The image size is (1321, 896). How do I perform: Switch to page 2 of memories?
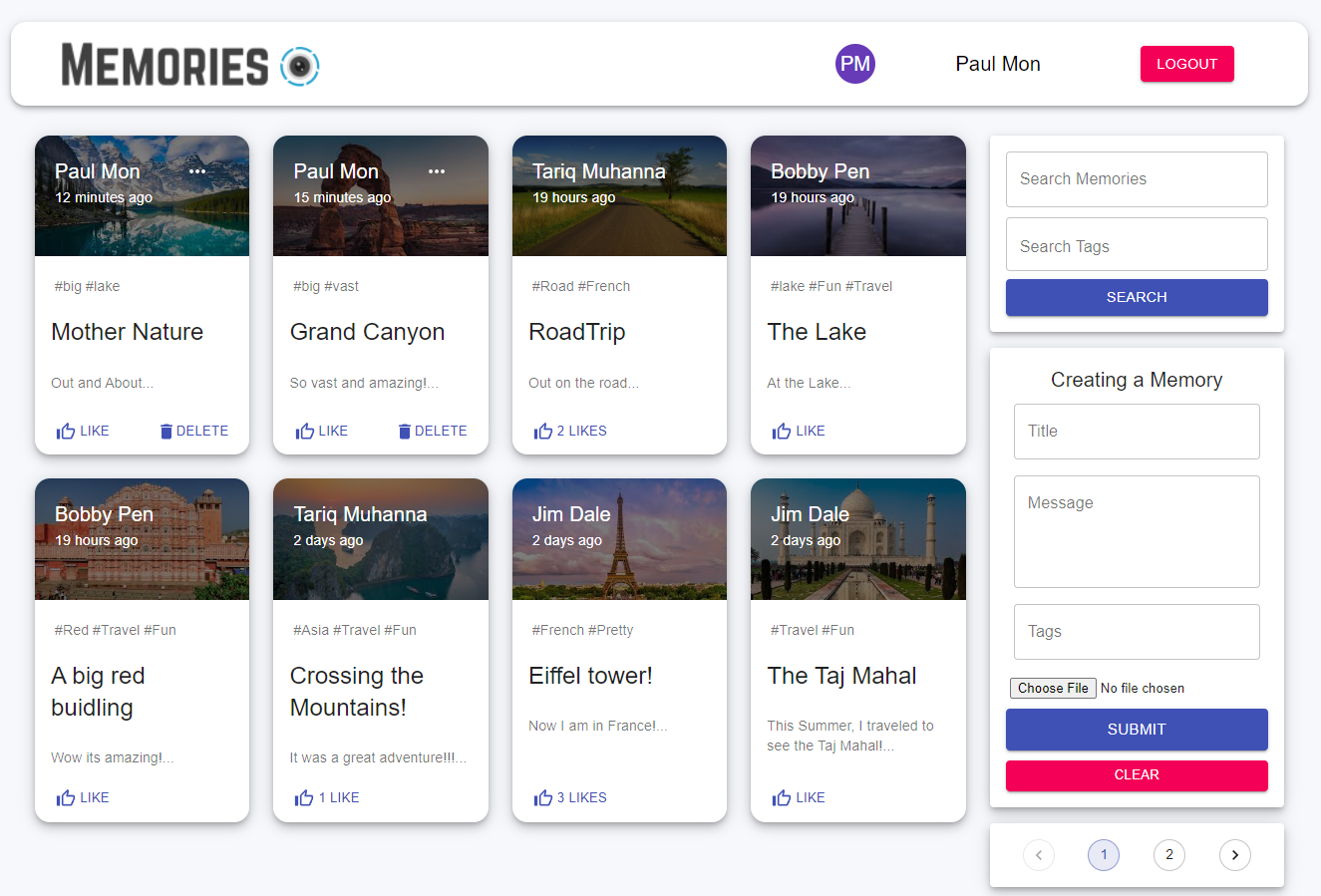1168,855
